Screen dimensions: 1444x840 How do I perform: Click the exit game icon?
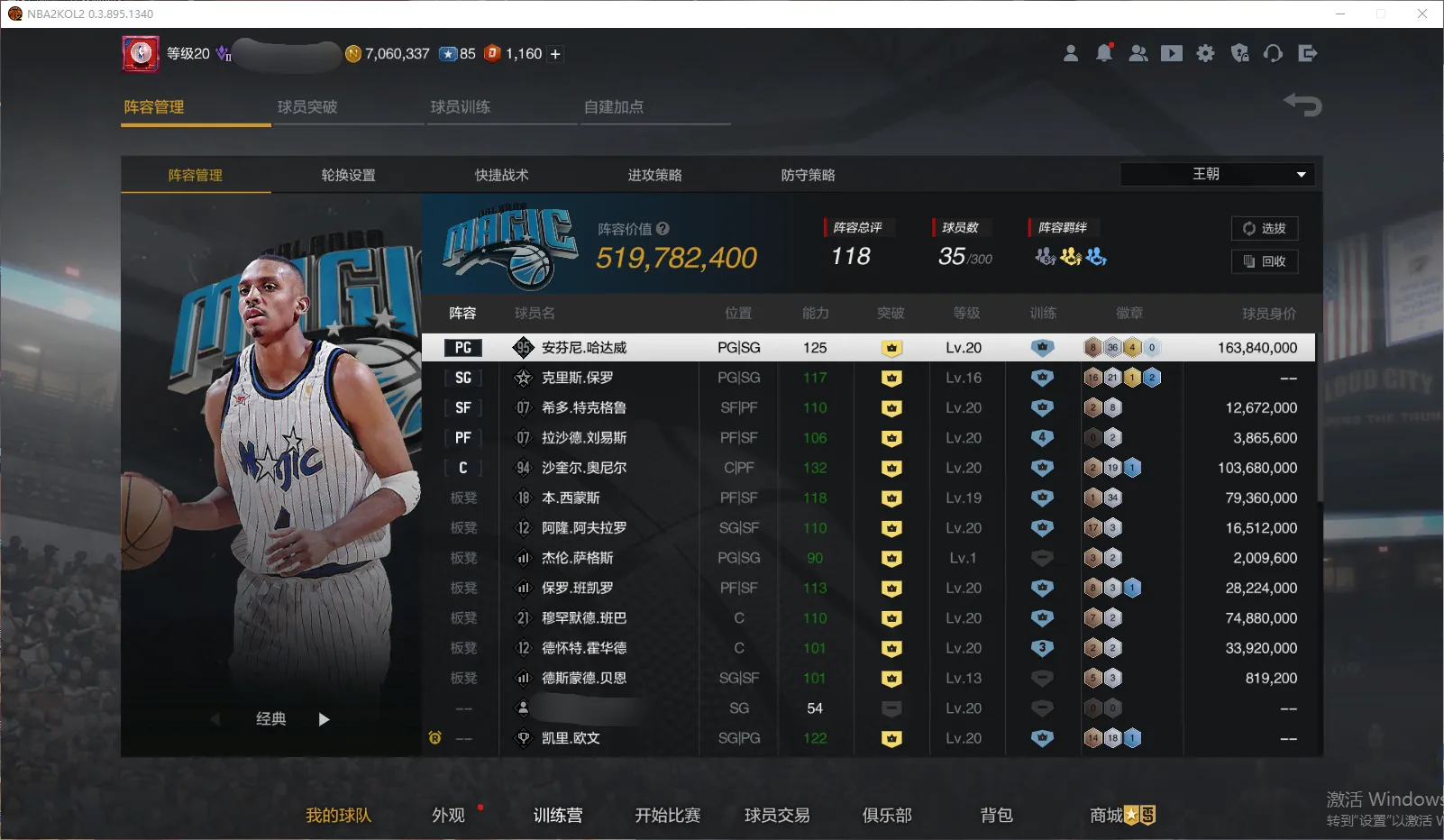coord(1308,53)
